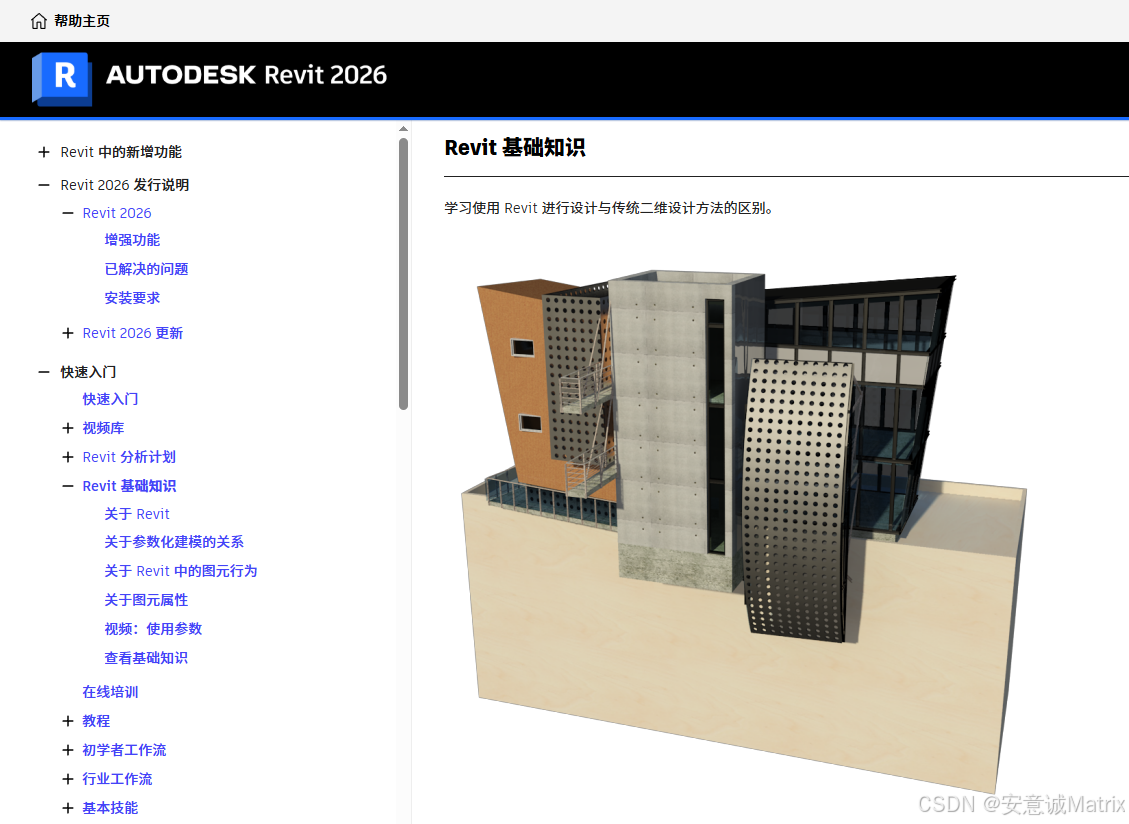Screen dimensions: 1129x824
Task: Click the building model illustration
Action: coord(744,532)
